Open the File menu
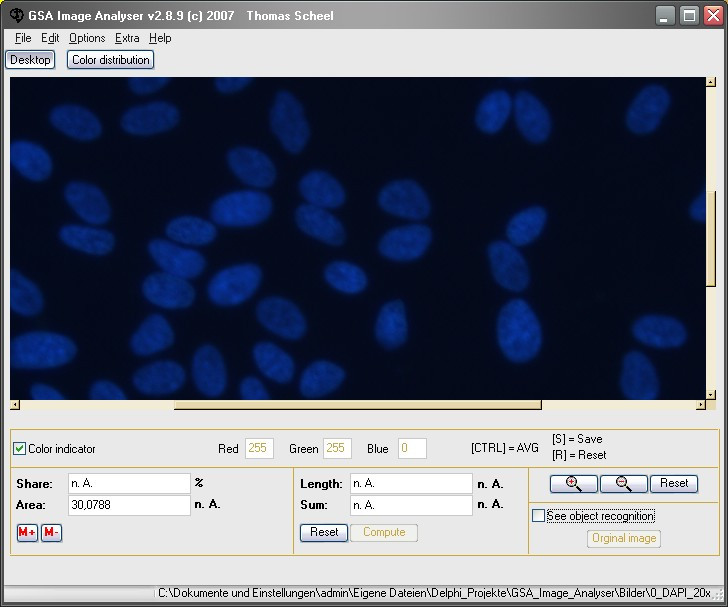Viewport: 728px width, 607px height. (23, 38)
